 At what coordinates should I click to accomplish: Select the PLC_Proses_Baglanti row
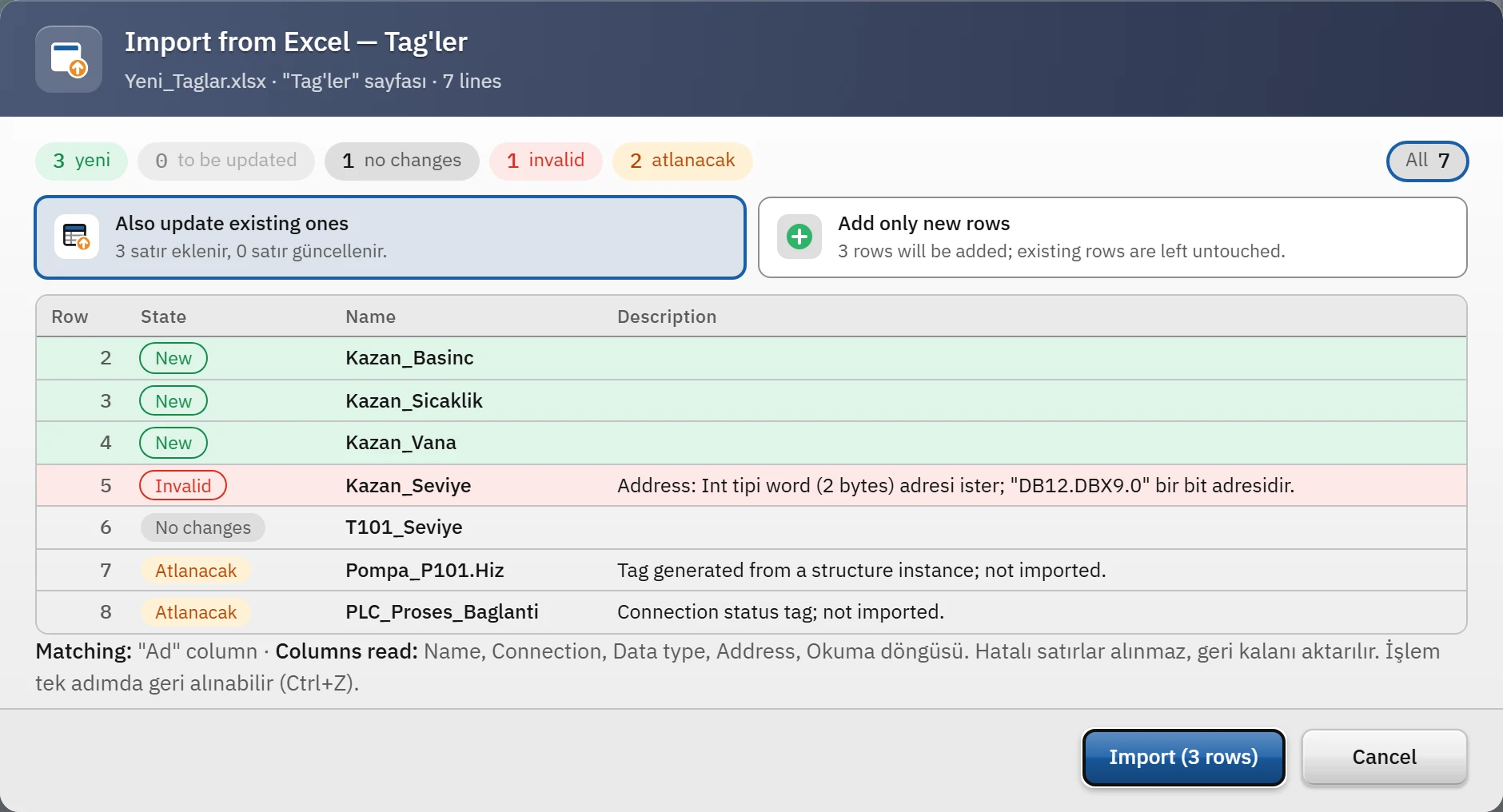pos(751,612)
